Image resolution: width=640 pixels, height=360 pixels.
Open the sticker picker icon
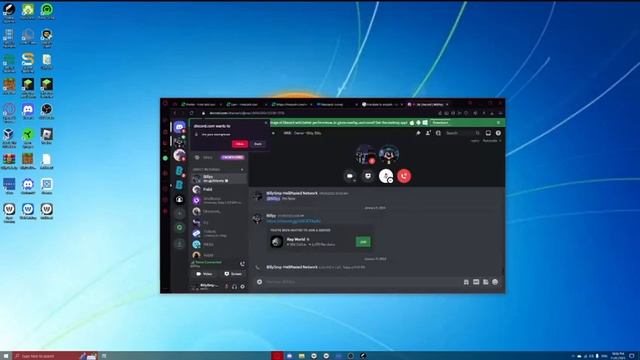[x=485, y=282]
